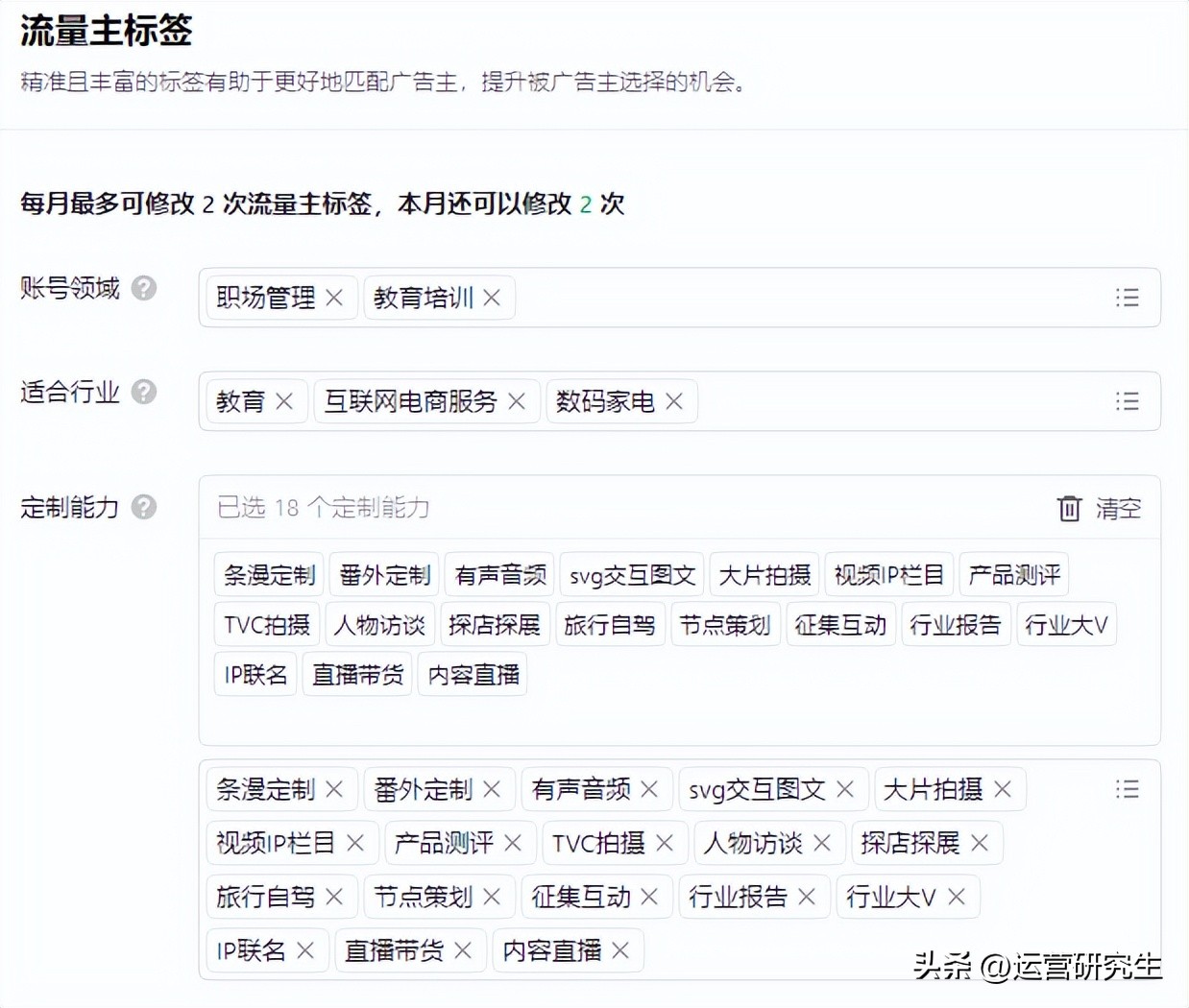
Task: Remove the 职场管理 tag via its X icon
Action: tap(333, 298)
